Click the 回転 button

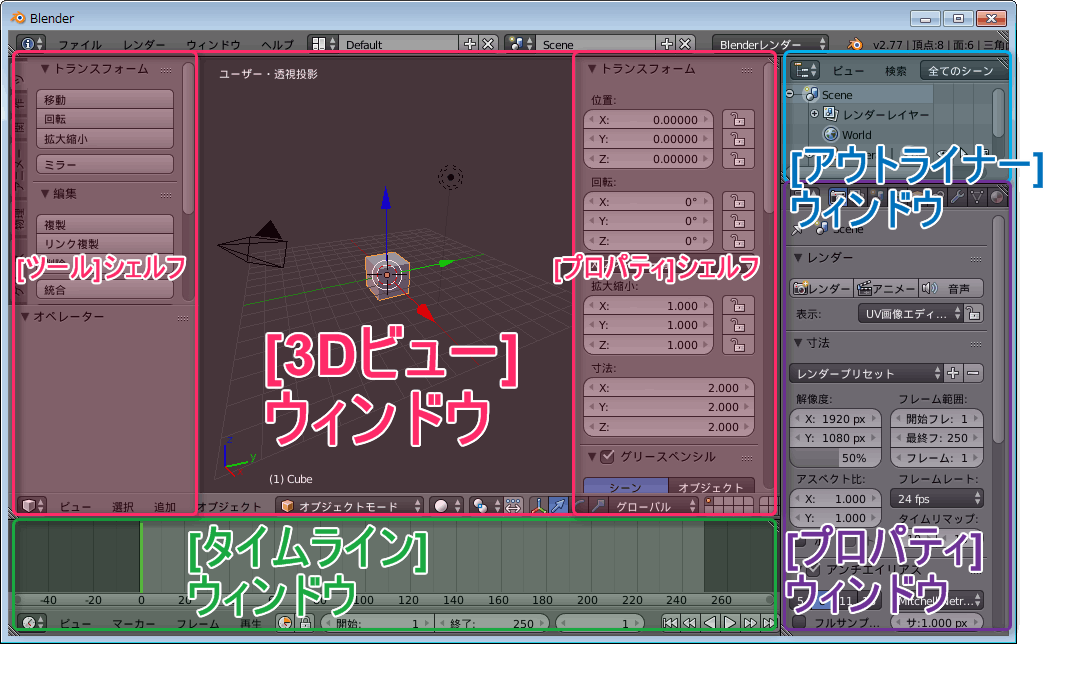(105, 119)
